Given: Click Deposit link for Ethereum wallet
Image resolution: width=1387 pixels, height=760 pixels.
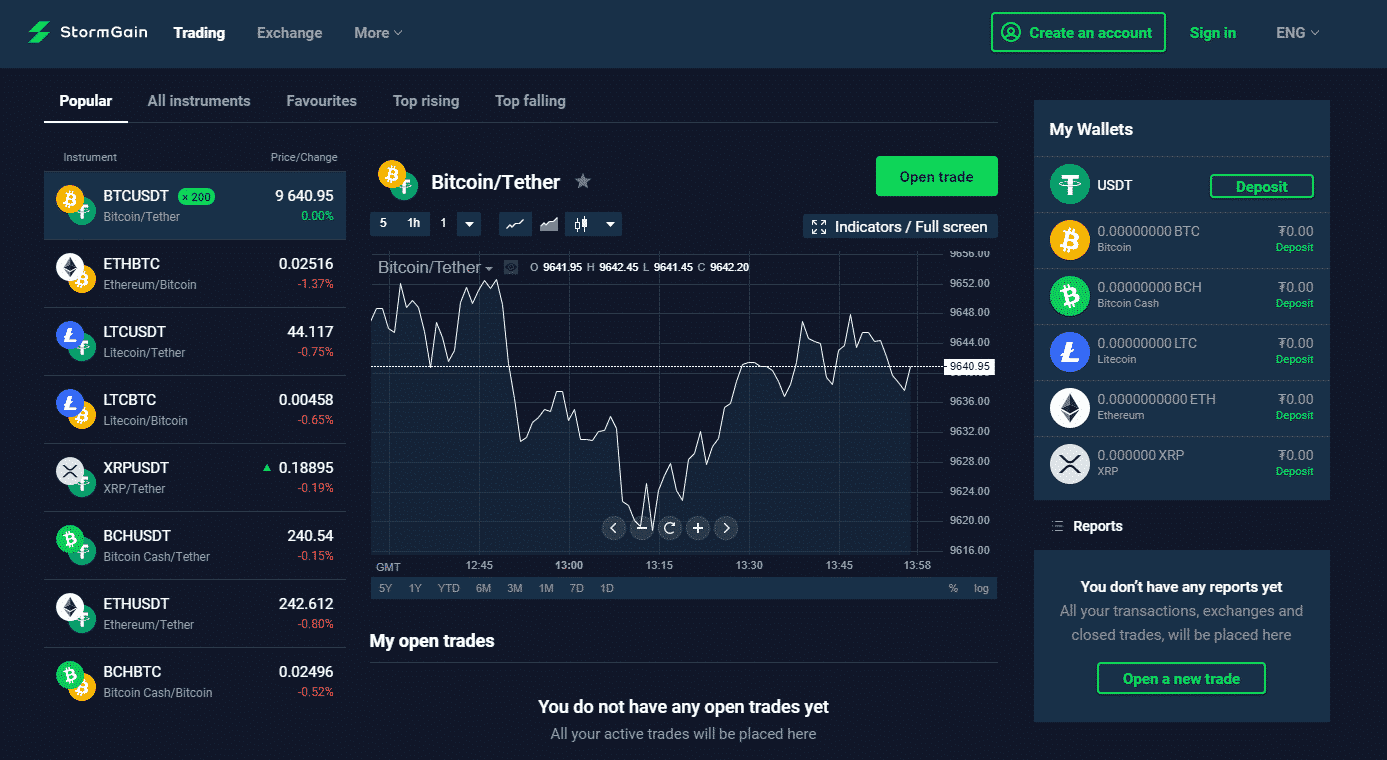Looking at the screenshot, I should coord(1294,415).
